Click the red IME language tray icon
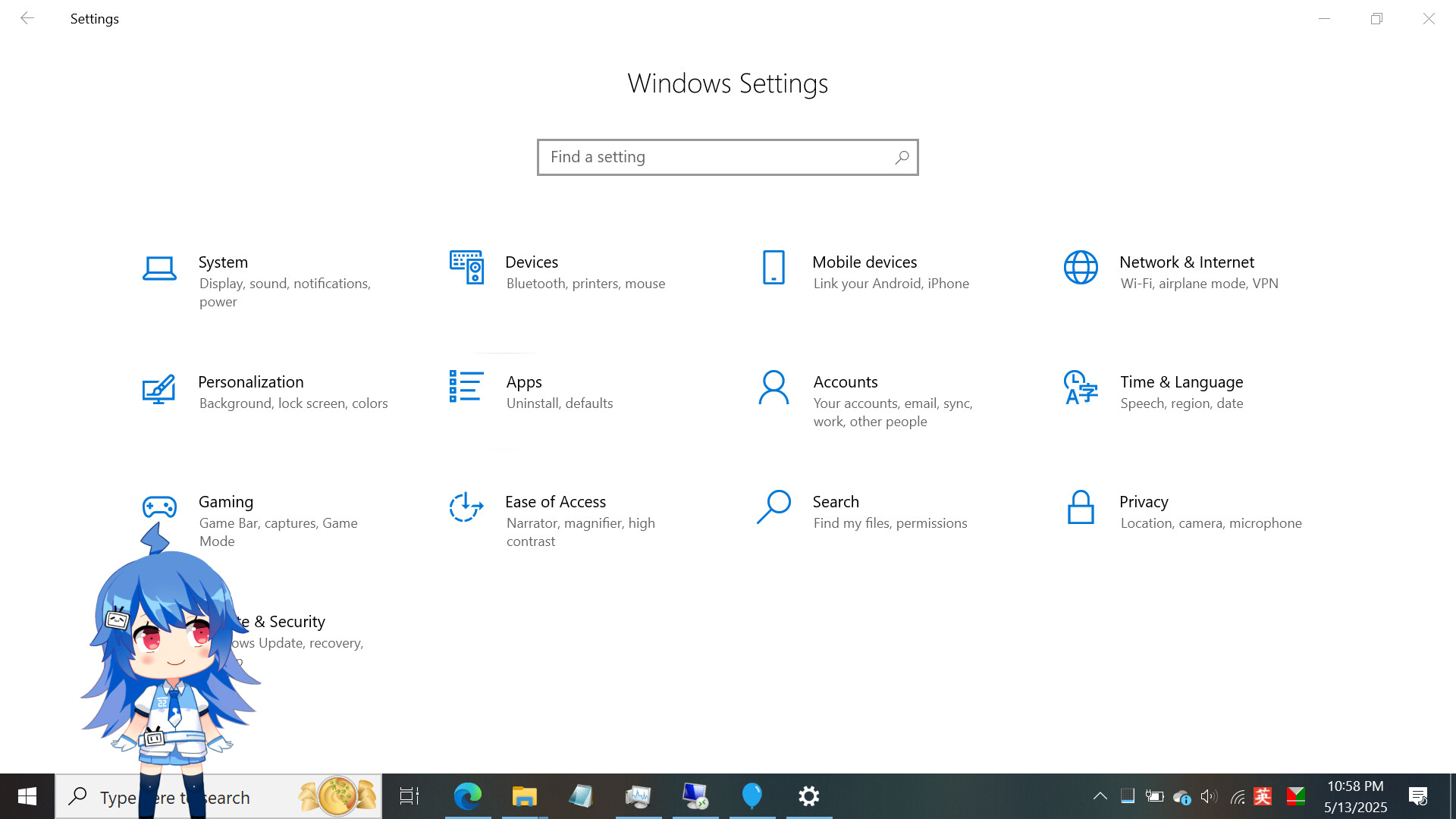 [1263, 796]
